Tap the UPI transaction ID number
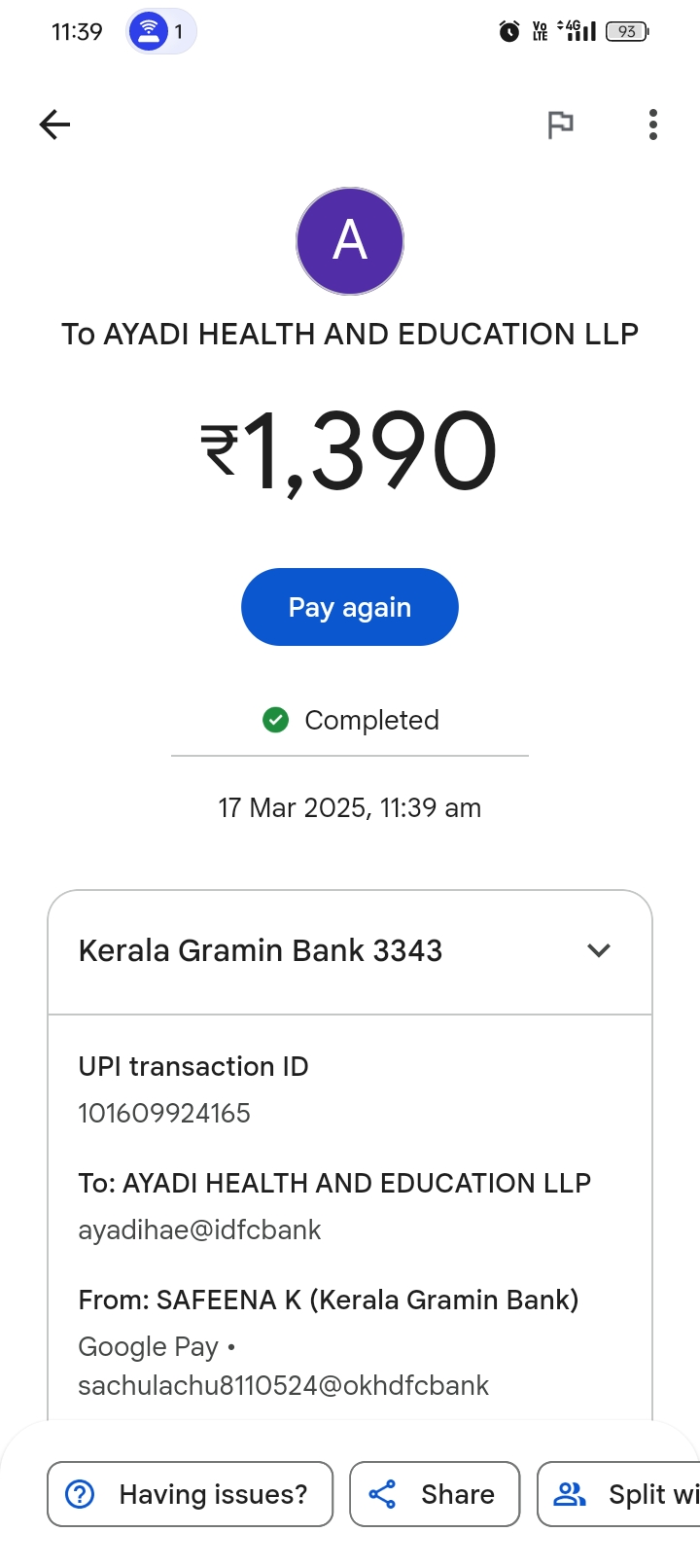Viewport: 700px width, 1568px height. pyautogui.click(x=164, y=1113)
